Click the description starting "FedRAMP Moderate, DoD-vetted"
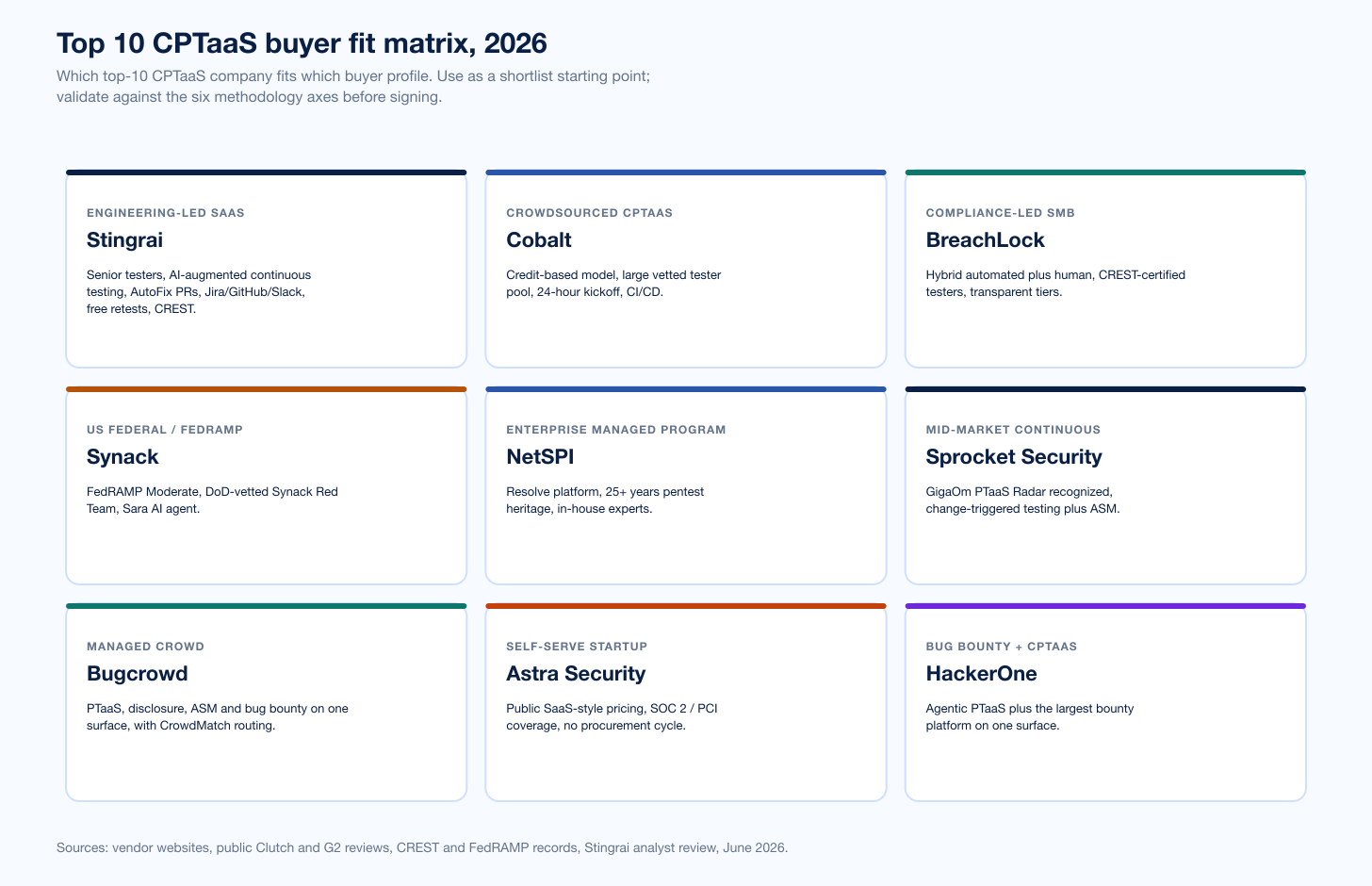 212,500
